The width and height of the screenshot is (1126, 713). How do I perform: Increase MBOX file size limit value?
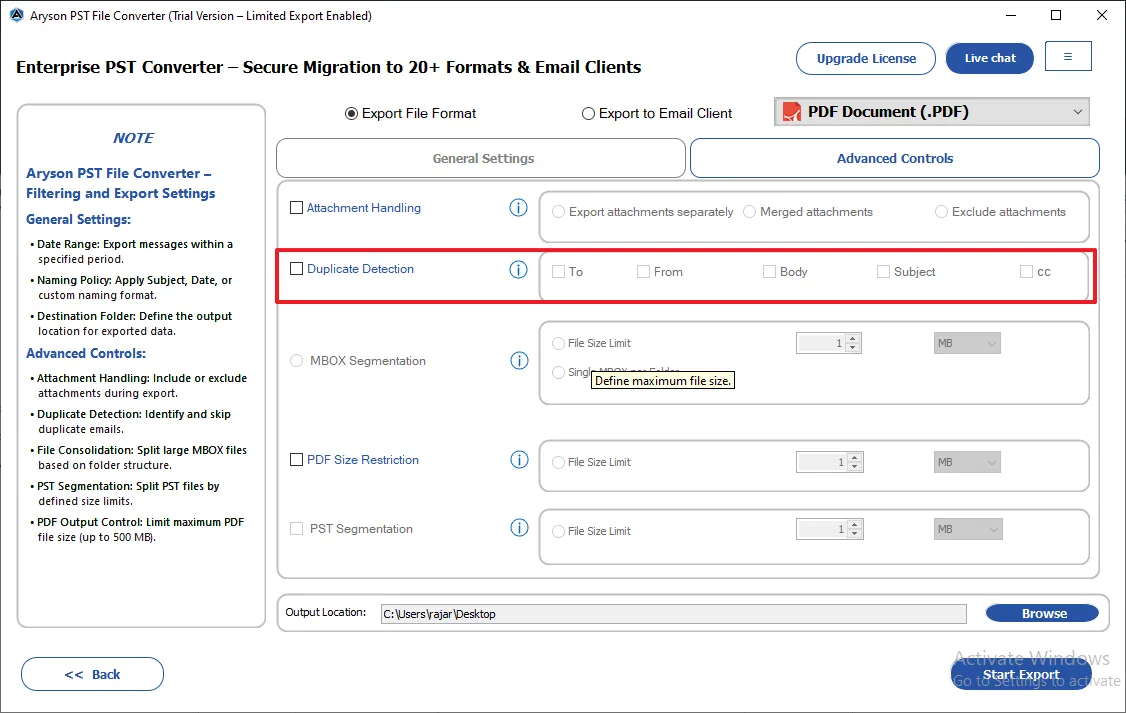852,338
